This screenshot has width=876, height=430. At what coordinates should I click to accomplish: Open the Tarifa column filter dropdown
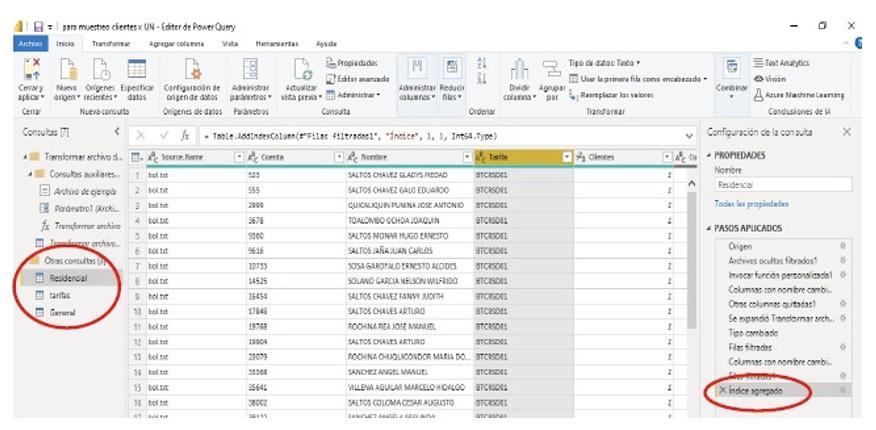coord(567,157)
